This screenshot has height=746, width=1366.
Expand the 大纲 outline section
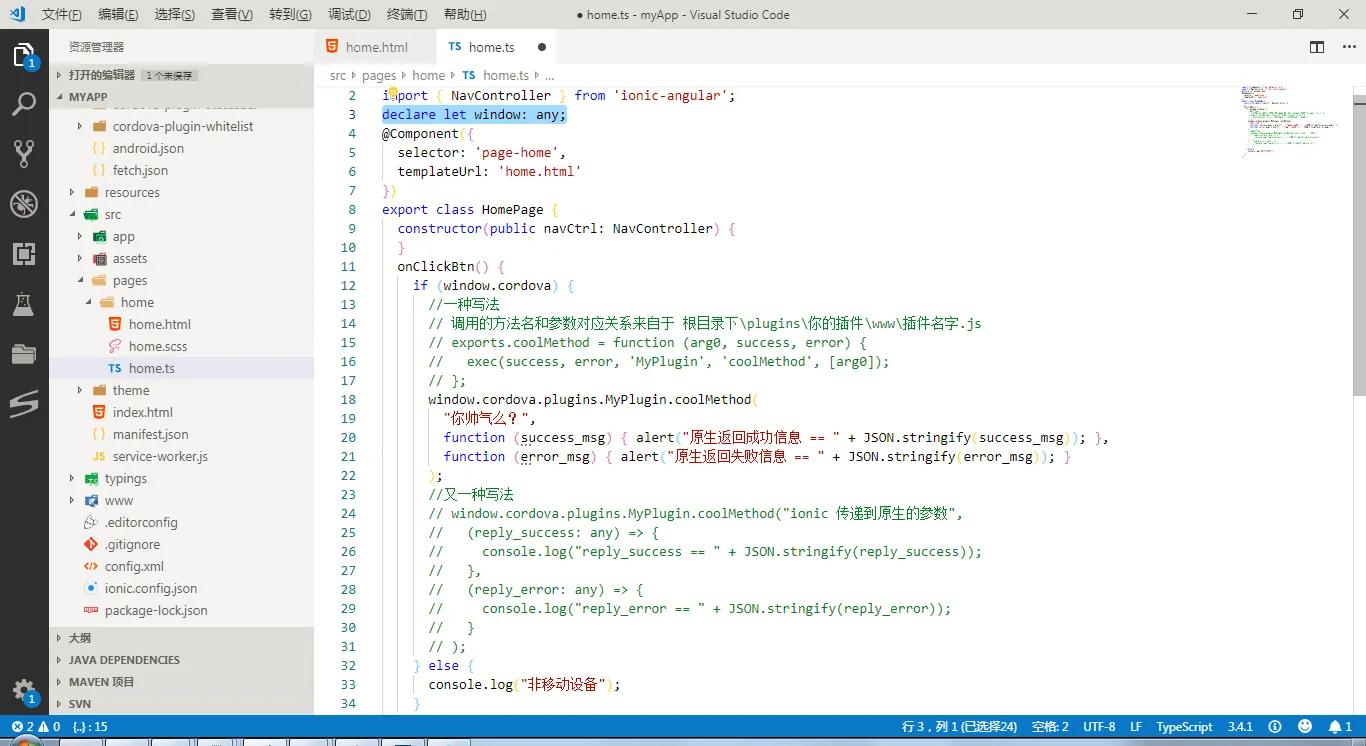click(182, 638)
